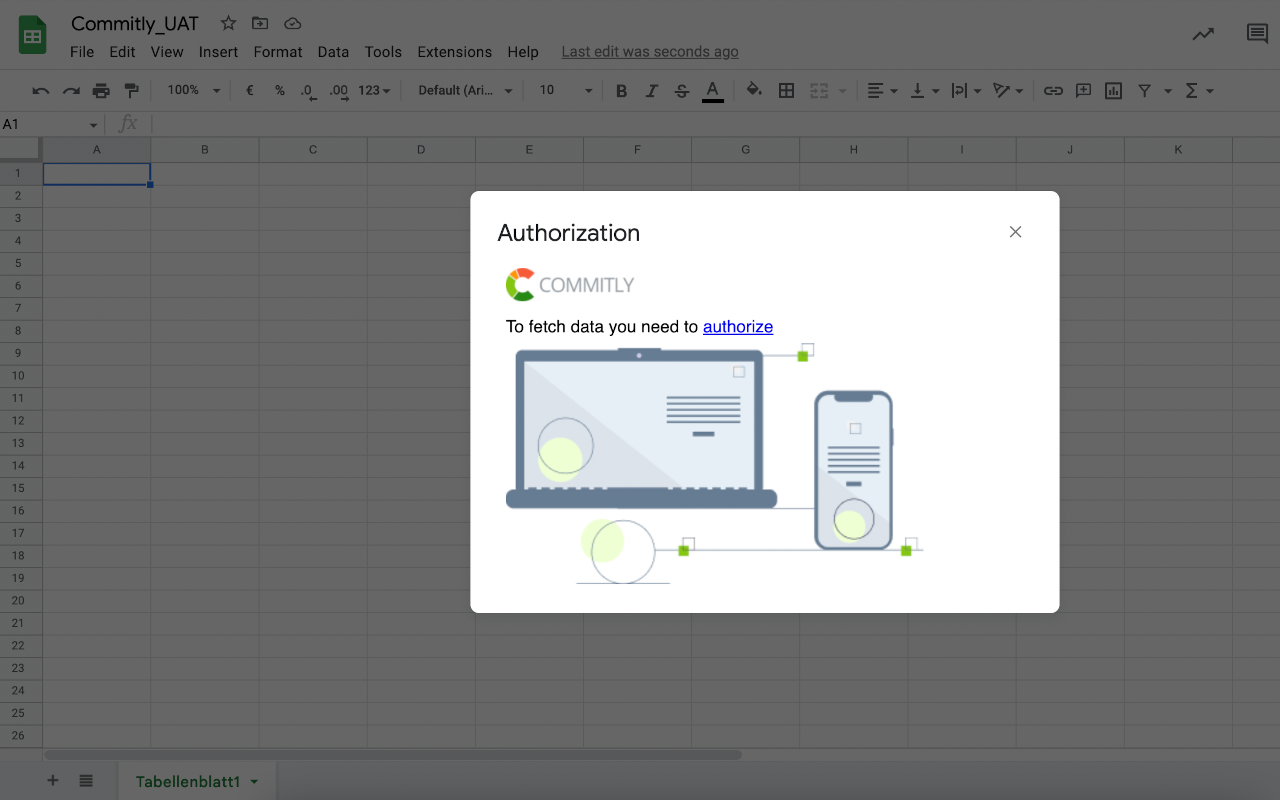This screenshot has height=800, width=1280.
Task: Open the Insert menu
Action: coord(218,52)
